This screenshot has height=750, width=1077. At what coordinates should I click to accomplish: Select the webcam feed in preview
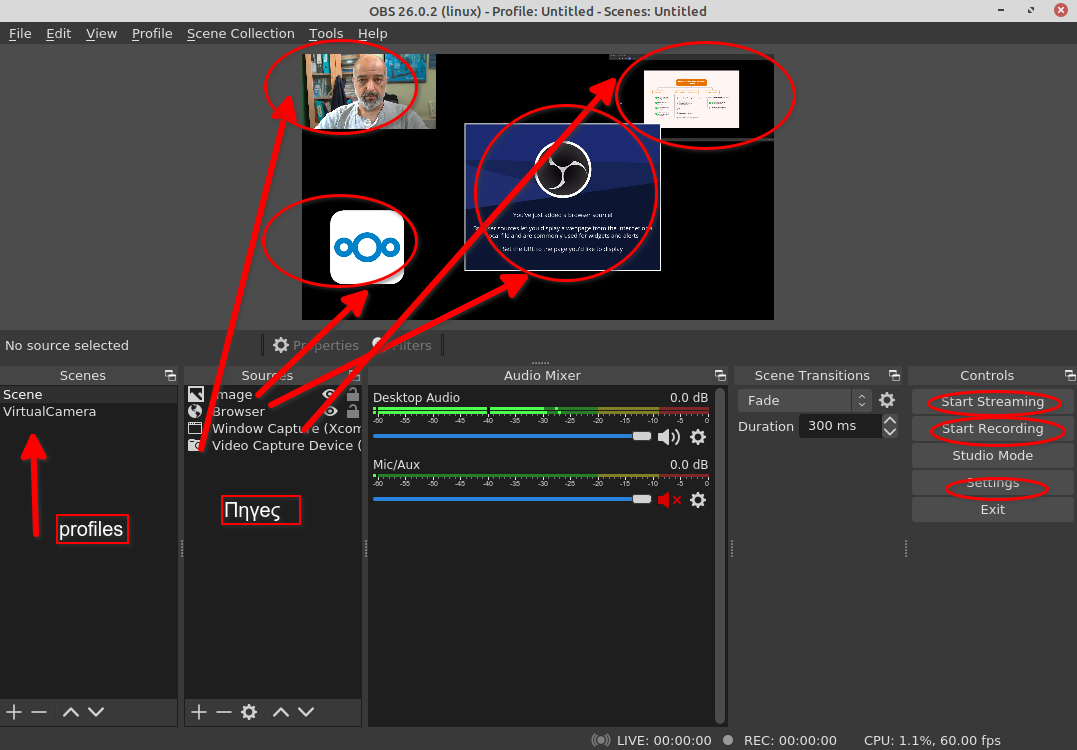pos(369,91)
